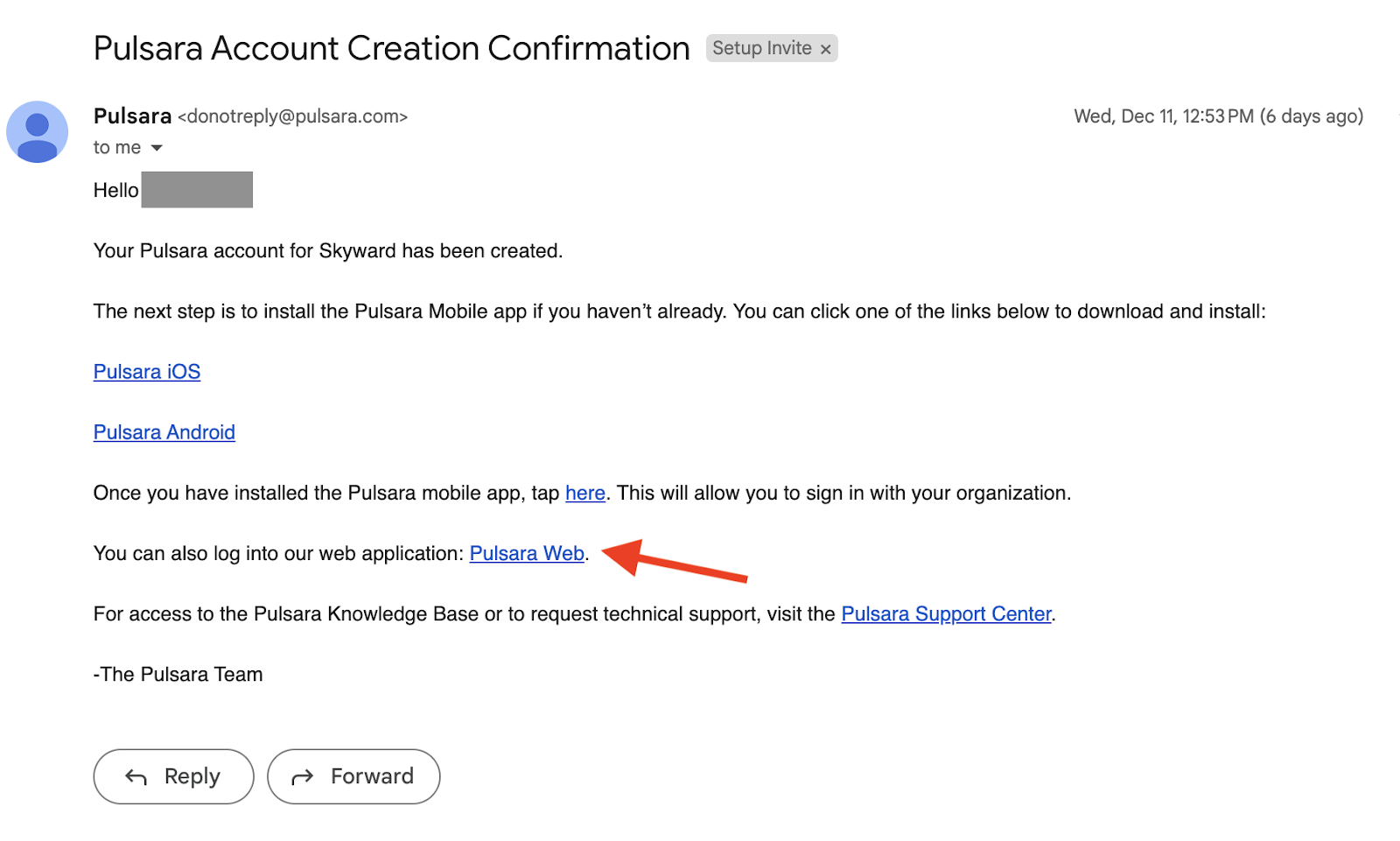Click the forward arrow icon
Image resolution: width=1400 pixels, height=841 pixels.
click(303, 776)
